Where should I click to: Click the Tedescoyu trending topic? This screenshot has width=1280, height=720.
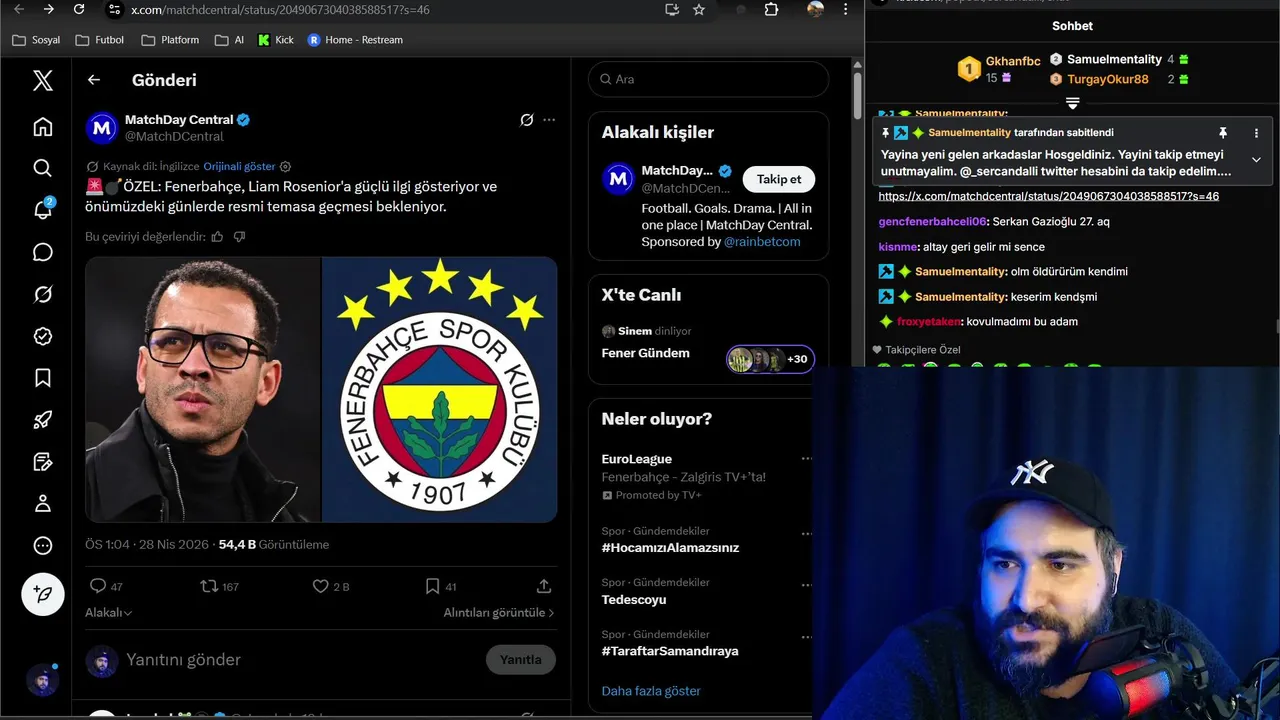[x=634, y=600]
